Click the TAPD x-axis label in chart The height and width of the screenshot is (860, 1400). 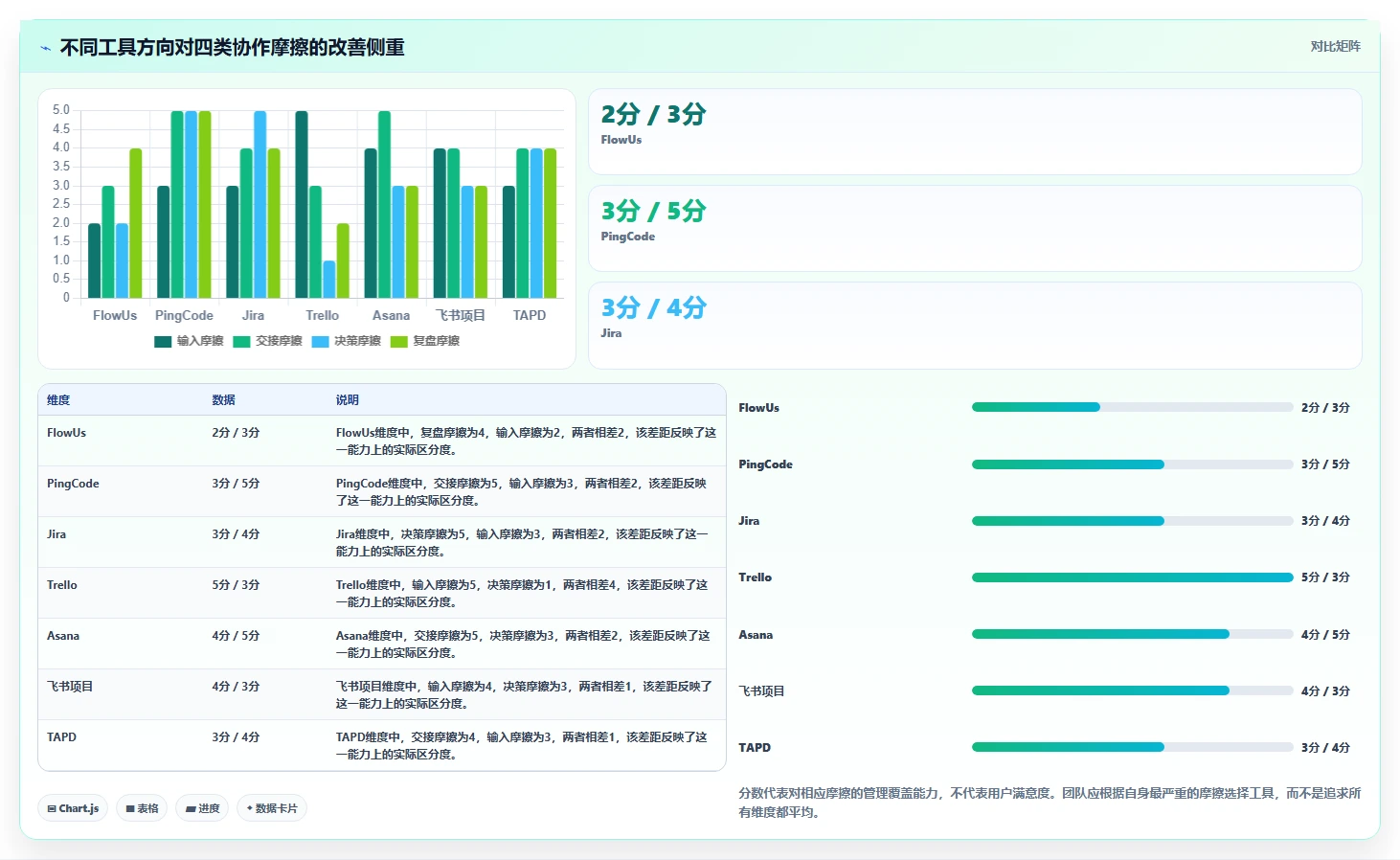click(530, 315)
